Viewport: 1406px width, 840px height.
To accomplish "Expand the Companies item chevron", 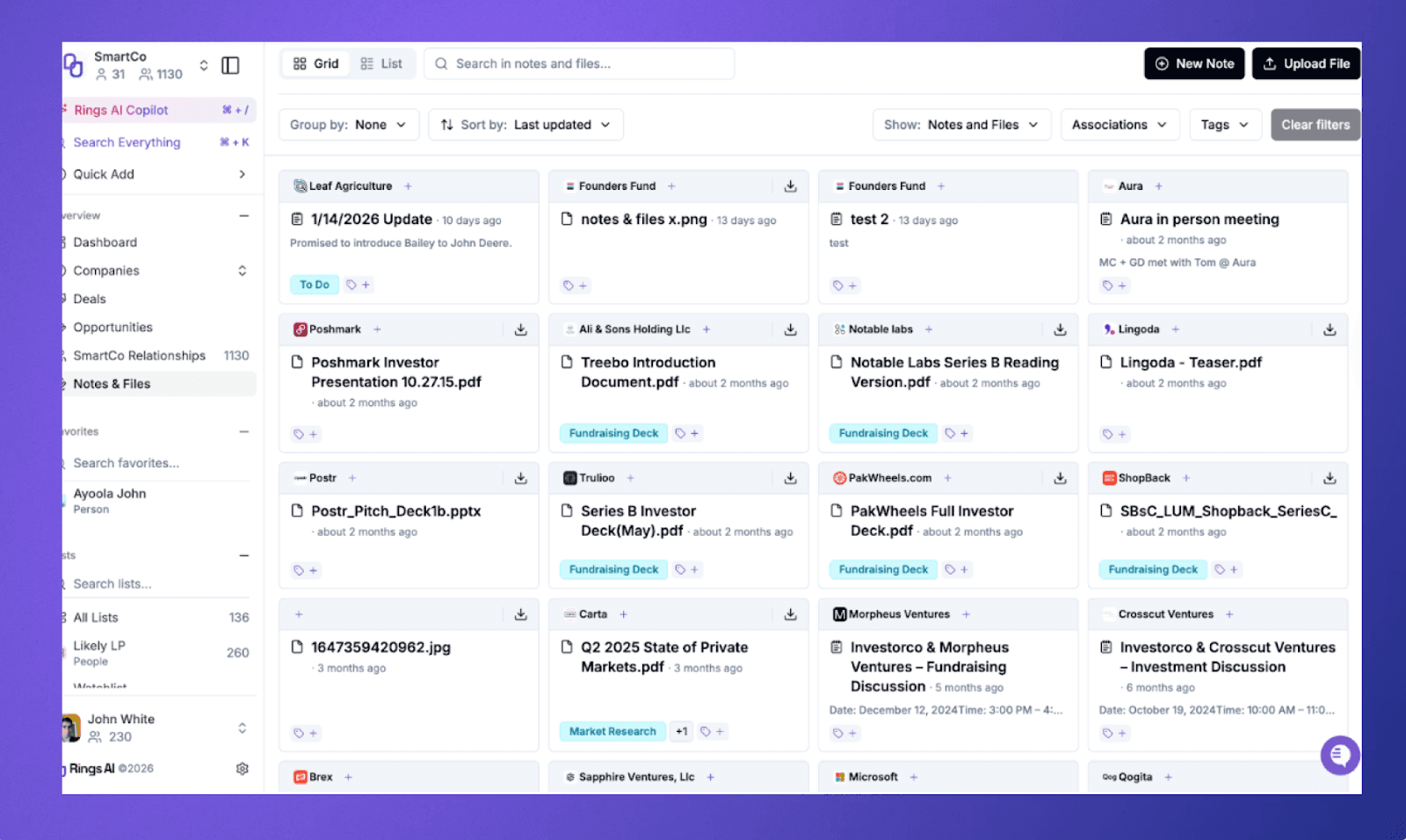I will (243, 271).
